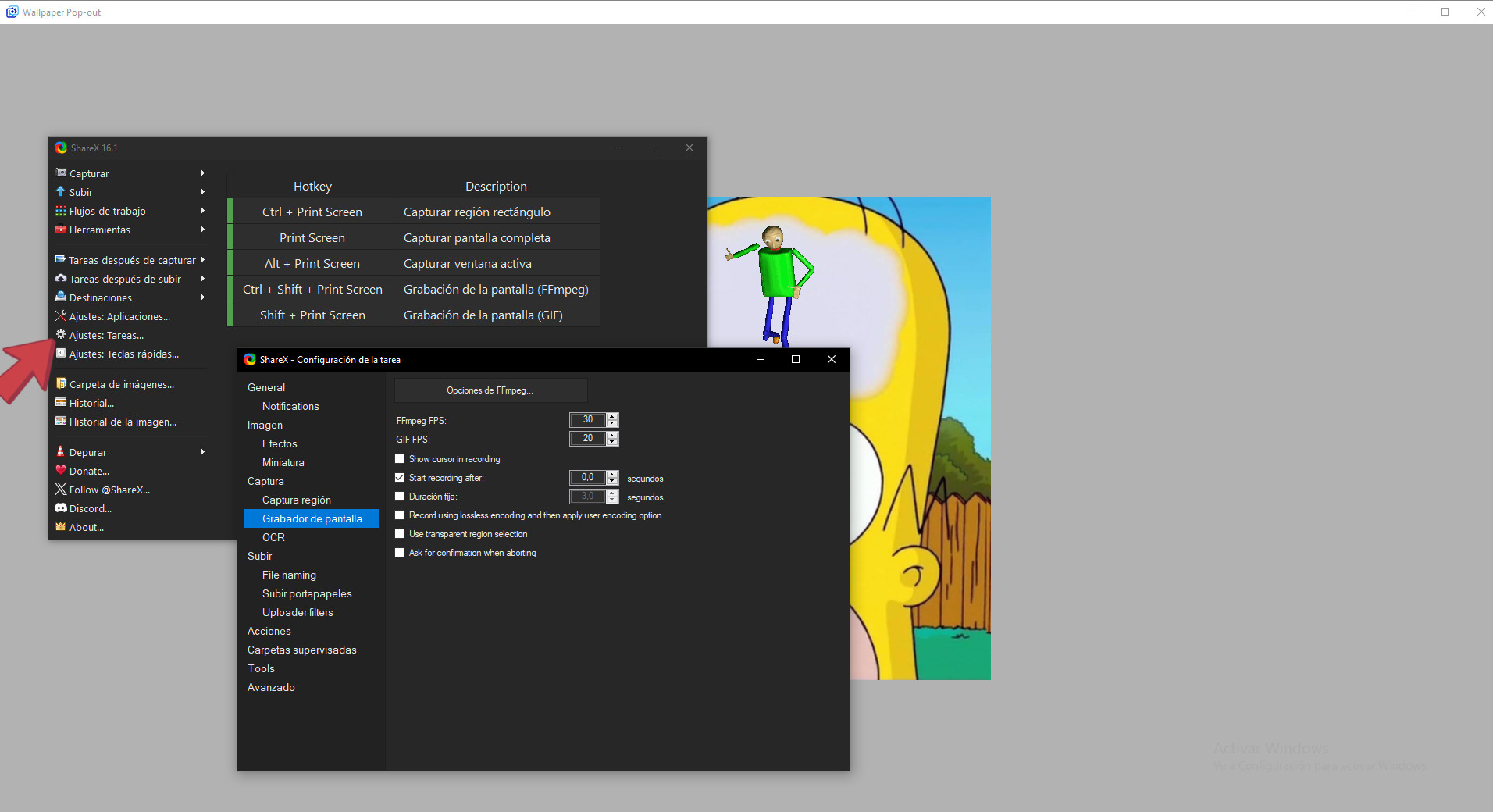Image resolution: width=1493 pixels, height=812 pixels.
Task: Uncheck Start recording after checkbox
Action: [x=400, y=478]
